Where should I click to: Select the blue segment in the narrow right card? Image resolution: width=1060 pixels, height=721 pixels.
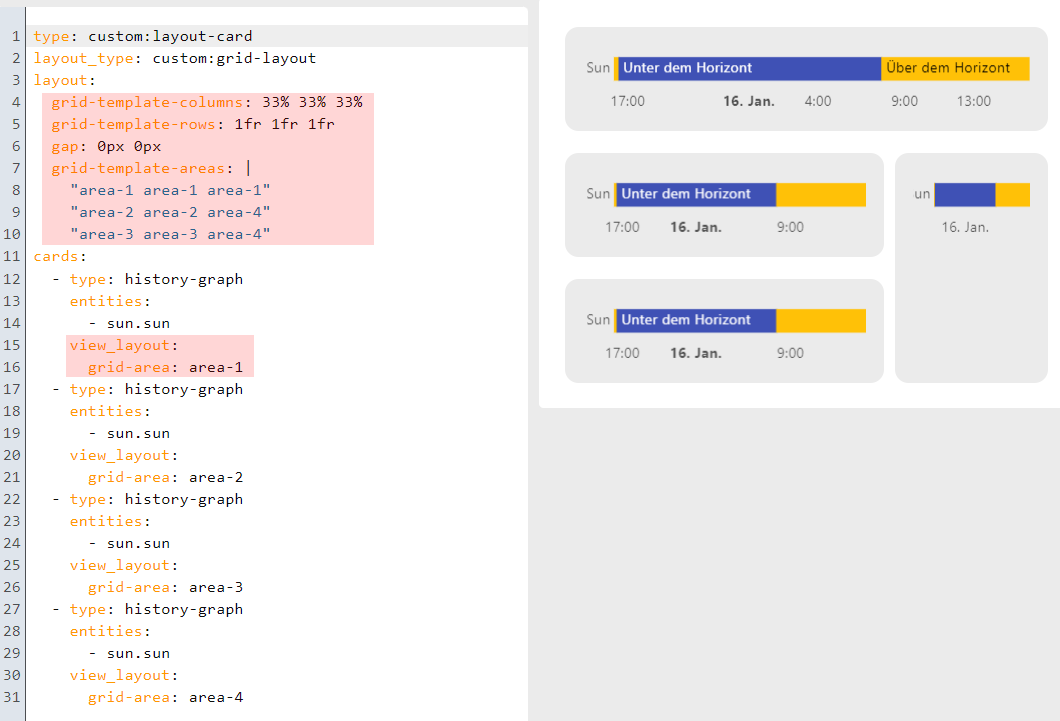[x=965, y=195]
